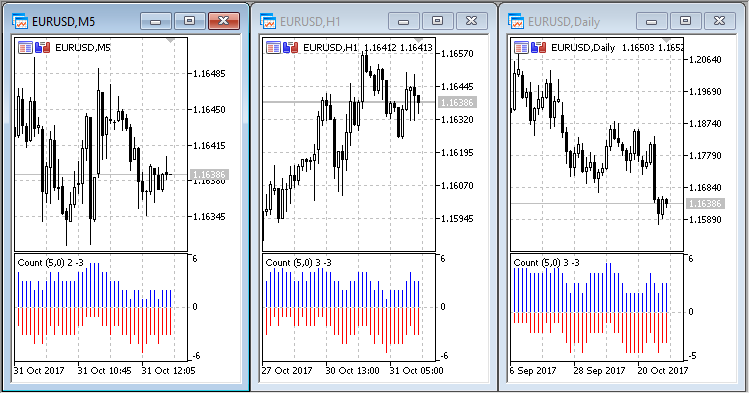This screenshot has width=750, height=394.
Task: Click the H1 bid price 1.16412 in header
Action: pyautogui.click(x=380, y=47)
